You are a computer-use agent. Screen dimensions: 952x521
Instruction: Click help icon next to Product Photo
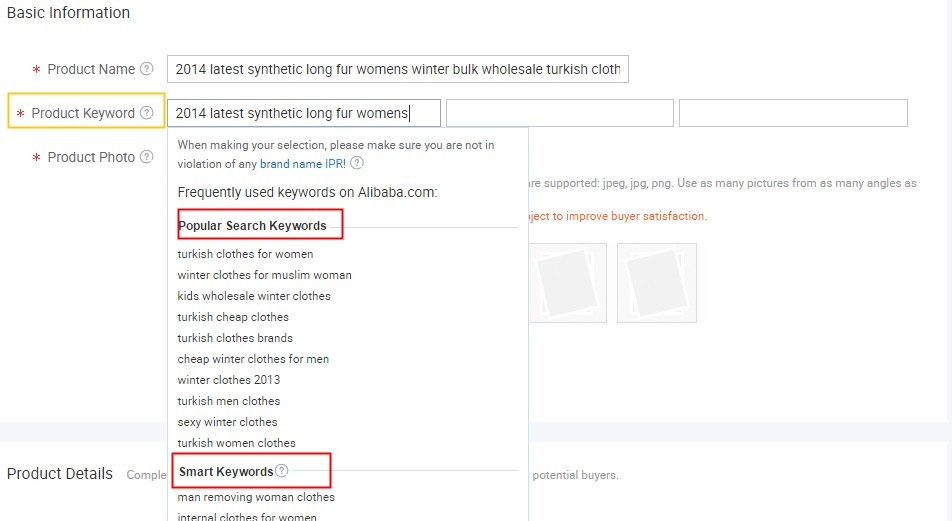[147, 157]
